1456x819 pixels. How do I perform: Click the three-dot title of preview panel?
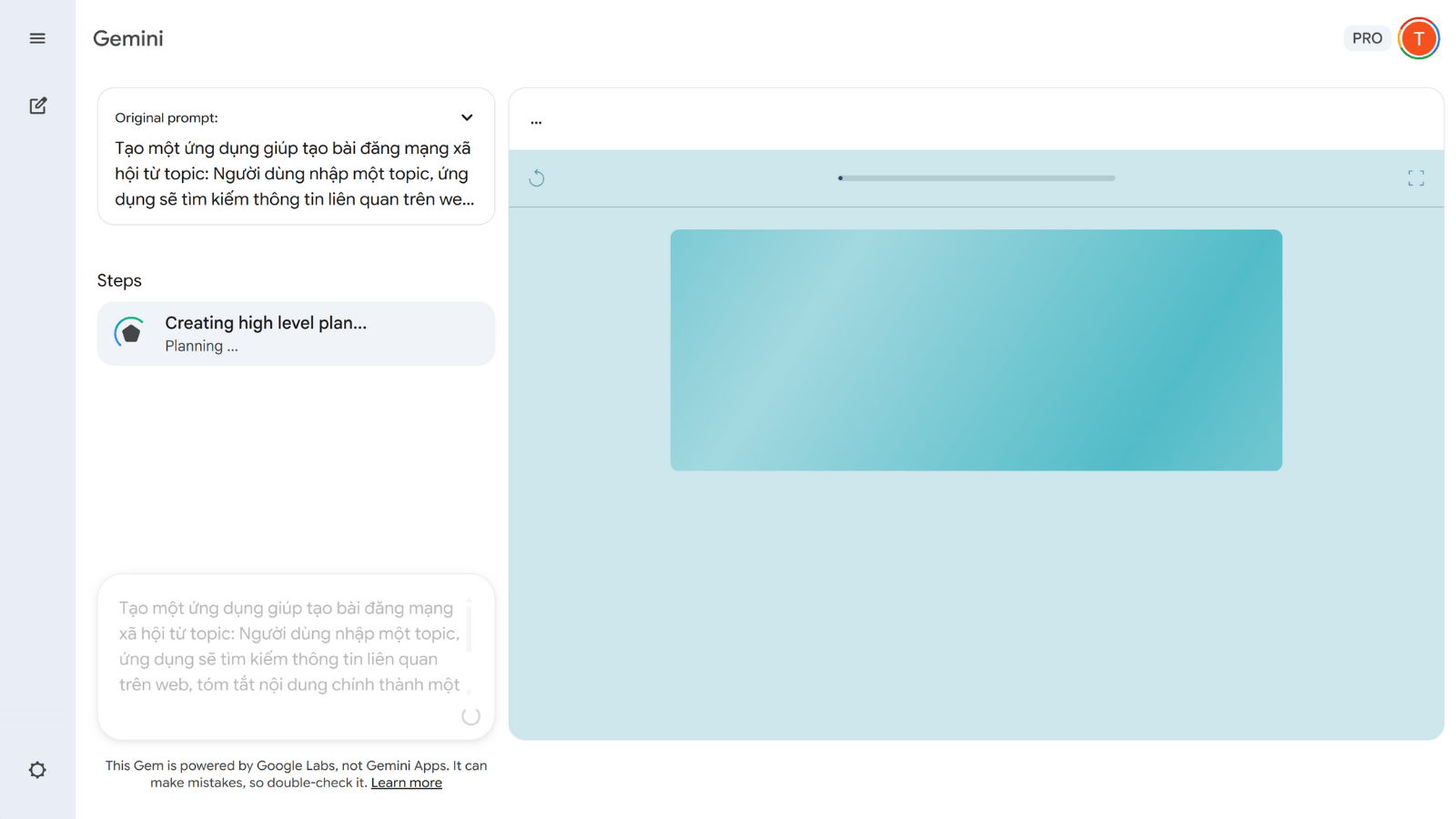pos(536,121)
